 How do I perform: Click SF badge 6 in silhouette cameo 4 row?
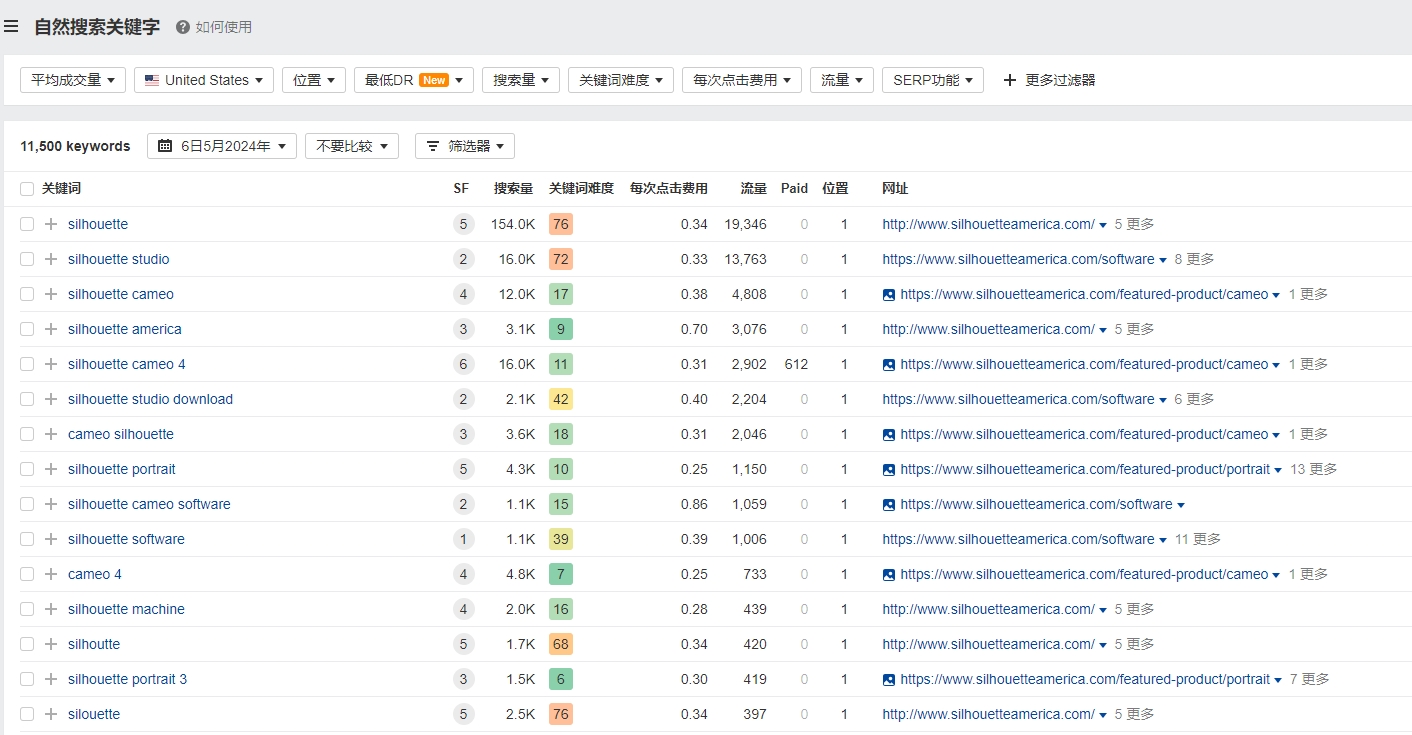(x=462, y=364)
